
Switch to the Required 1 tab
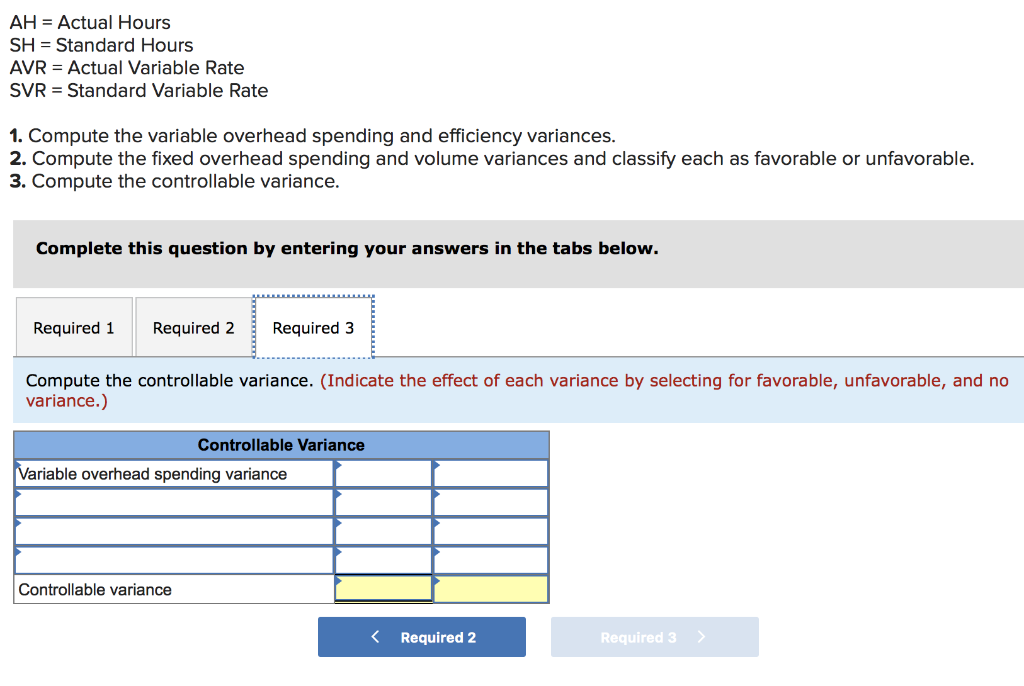coord(73,327)
